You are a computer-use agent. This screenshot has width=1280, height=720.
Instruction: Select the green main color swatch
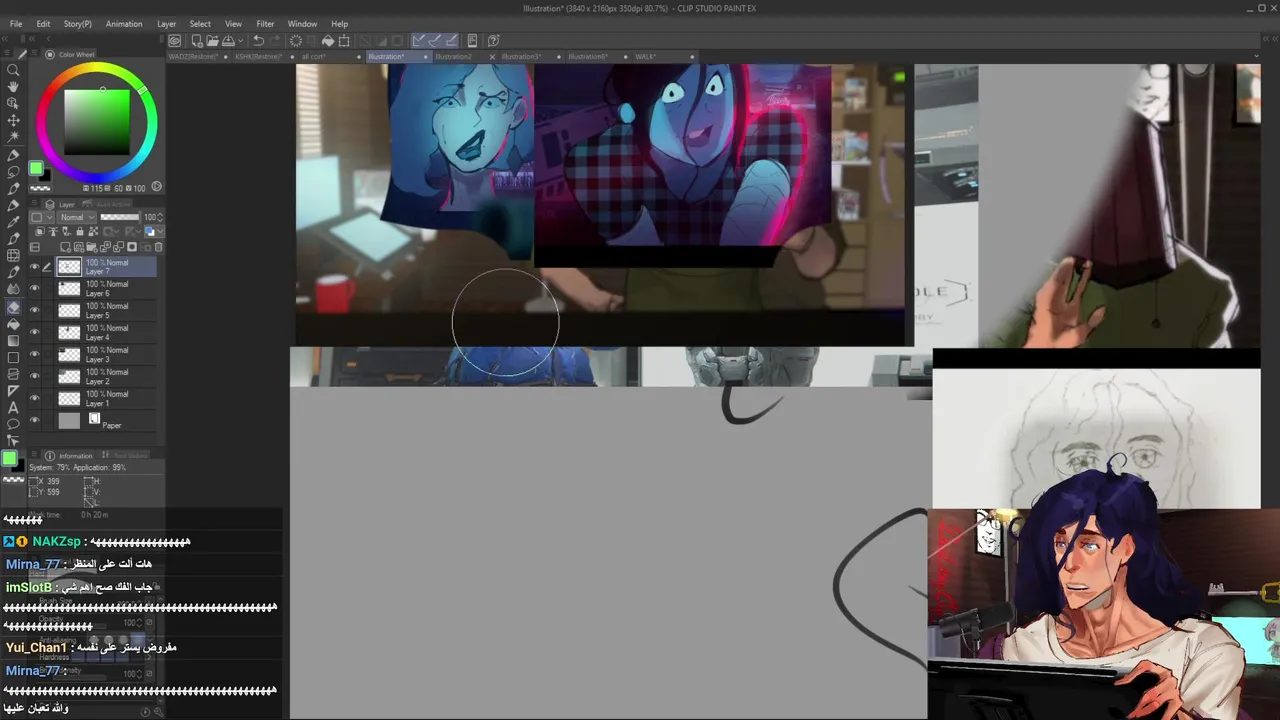[x=36, y=169]
